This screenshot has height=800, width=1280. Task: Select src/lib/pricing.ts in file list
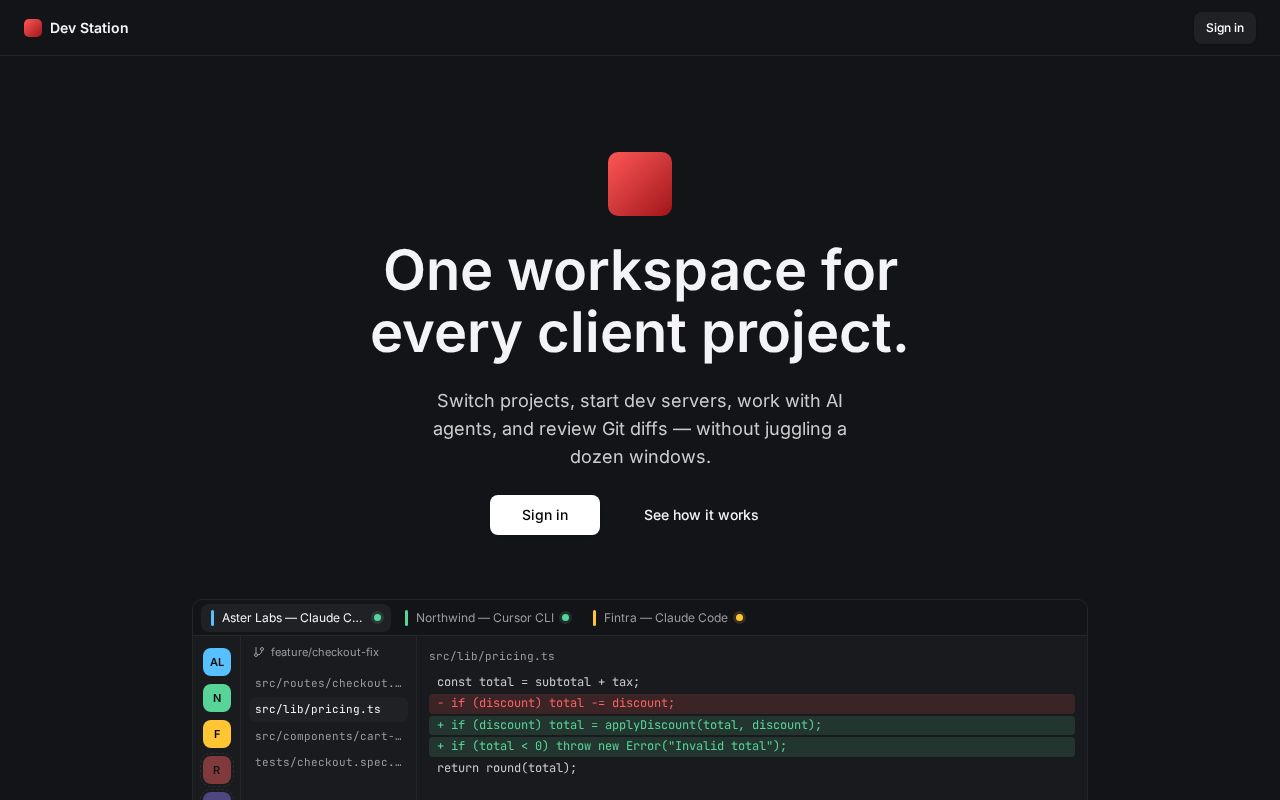tap(328, 709)
